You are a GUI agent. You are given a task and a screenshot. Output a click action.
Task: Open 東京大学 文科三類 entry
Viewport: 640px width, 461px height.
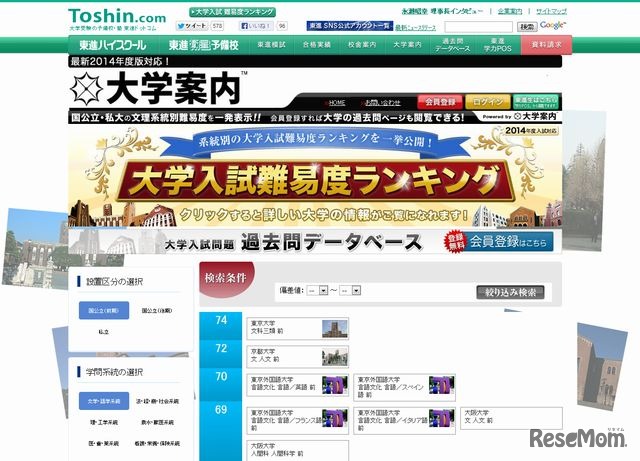pyautogui.click(x=298, y=328)
